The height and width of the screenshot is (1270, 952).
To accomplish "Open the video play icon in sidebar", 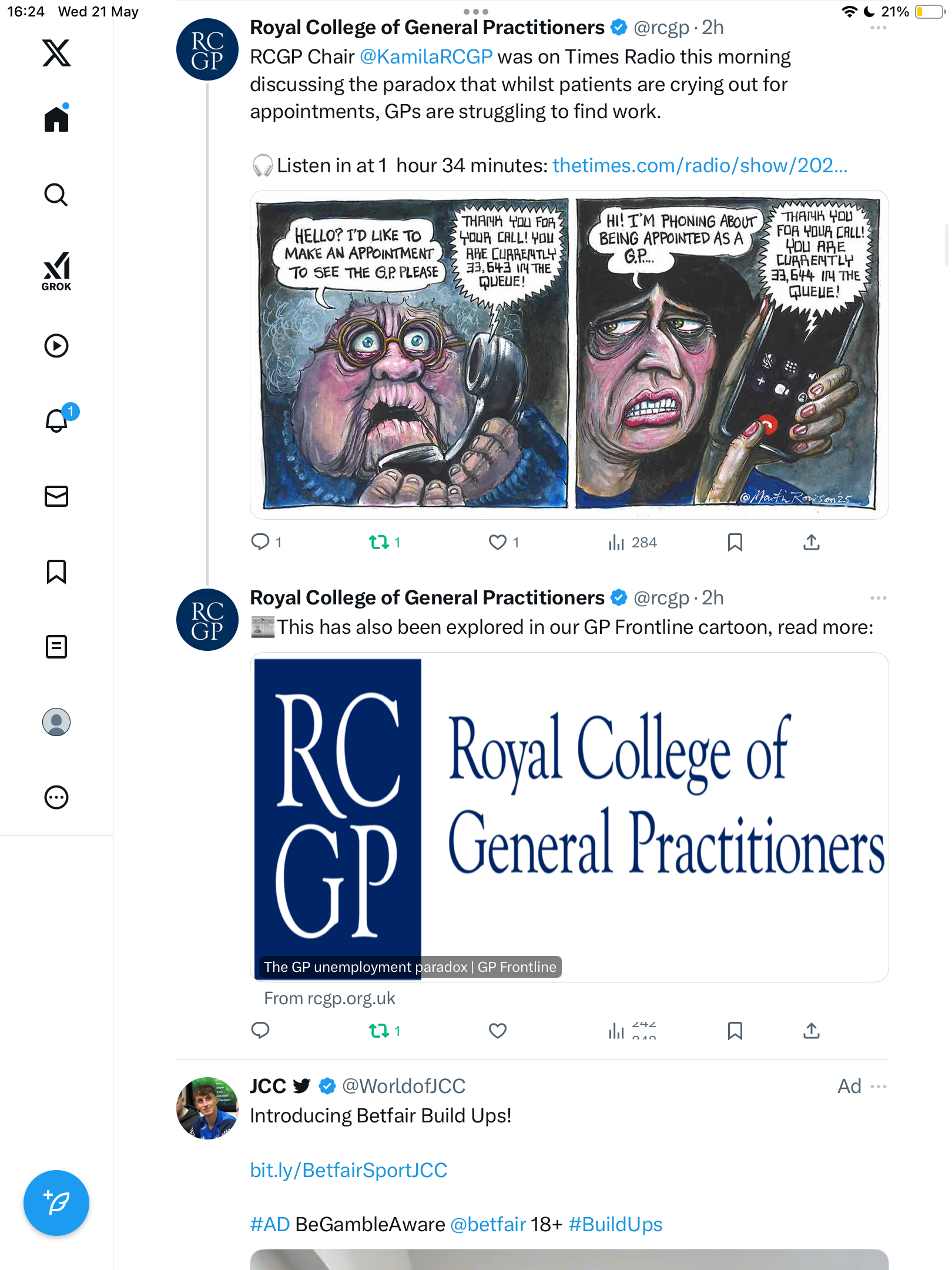I will [56, 346].
